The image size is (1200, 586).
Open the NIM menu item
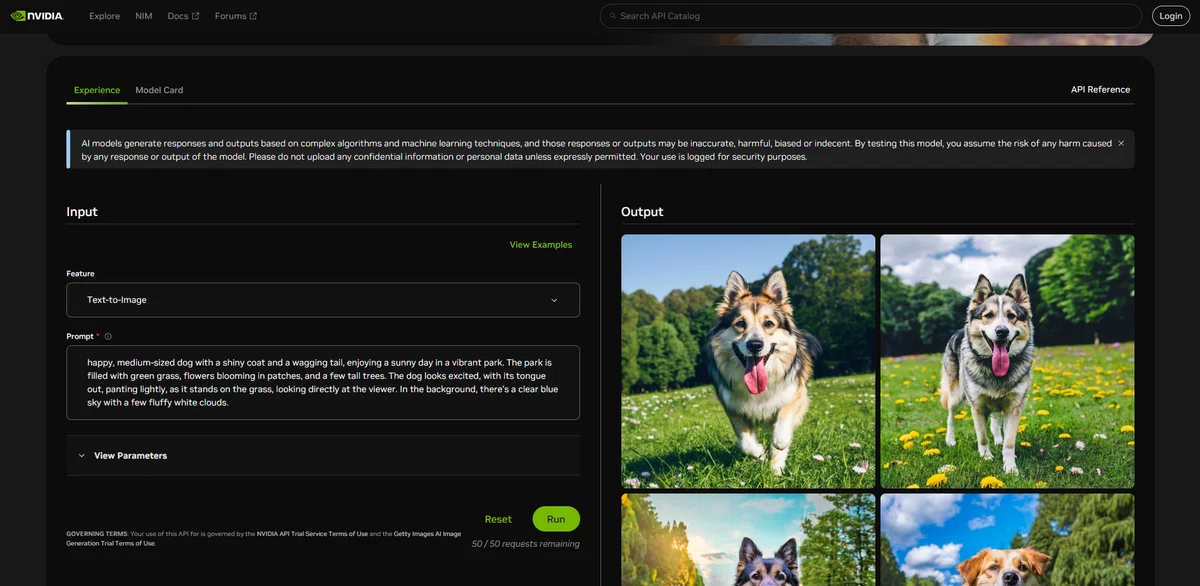144,16
